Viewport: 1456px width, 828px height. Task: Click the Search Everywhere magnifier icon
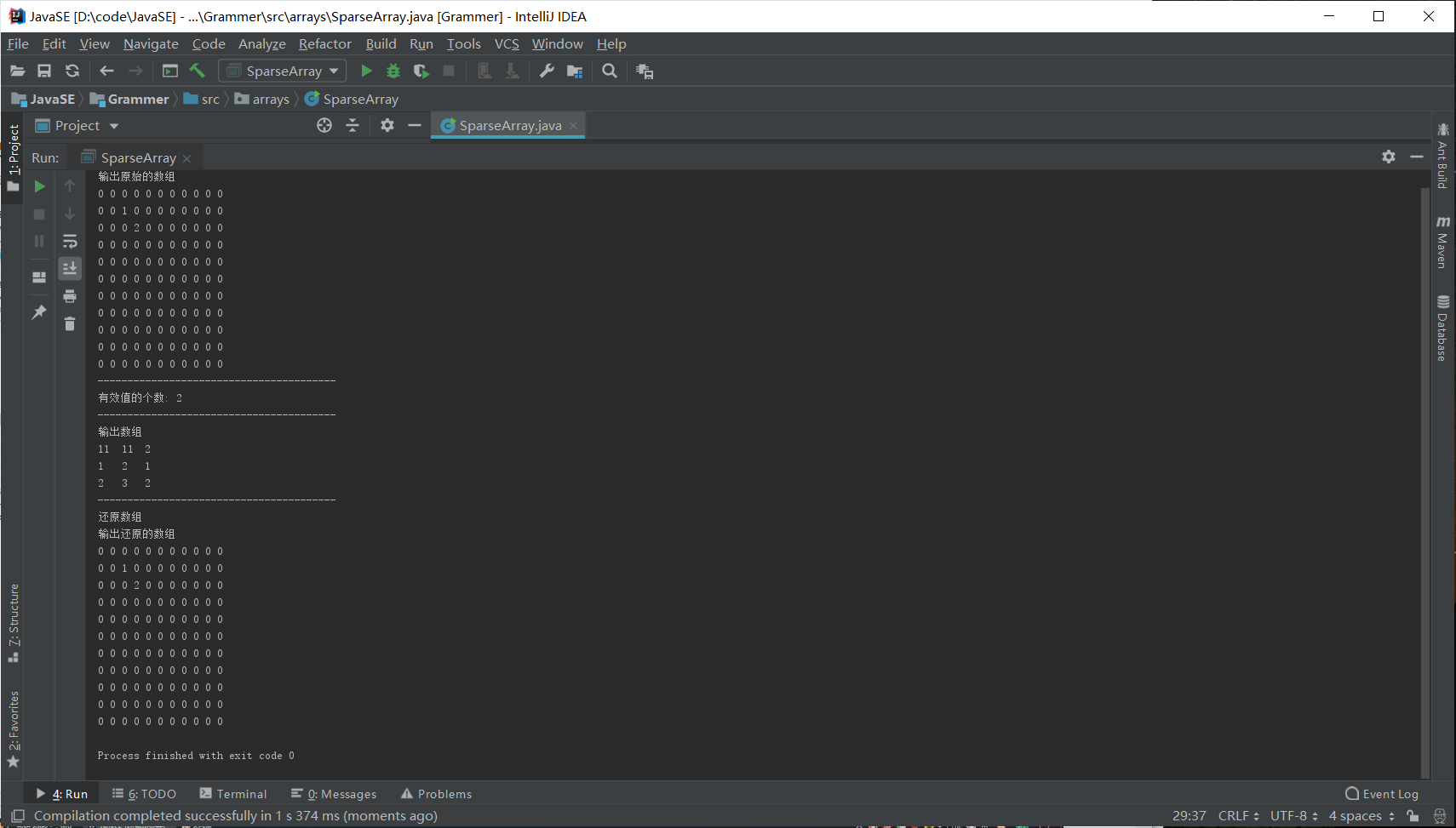[x=610, y=71]
